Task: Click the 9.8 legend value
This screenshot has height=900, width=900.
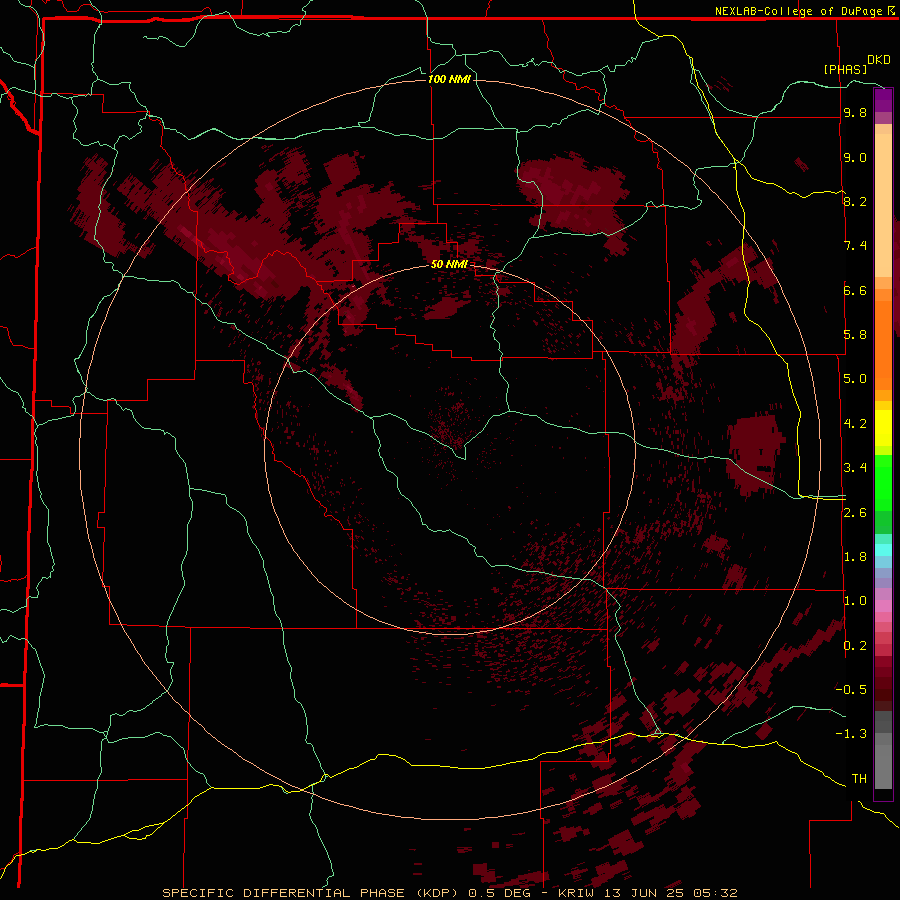Action: [x=855, y=113]
